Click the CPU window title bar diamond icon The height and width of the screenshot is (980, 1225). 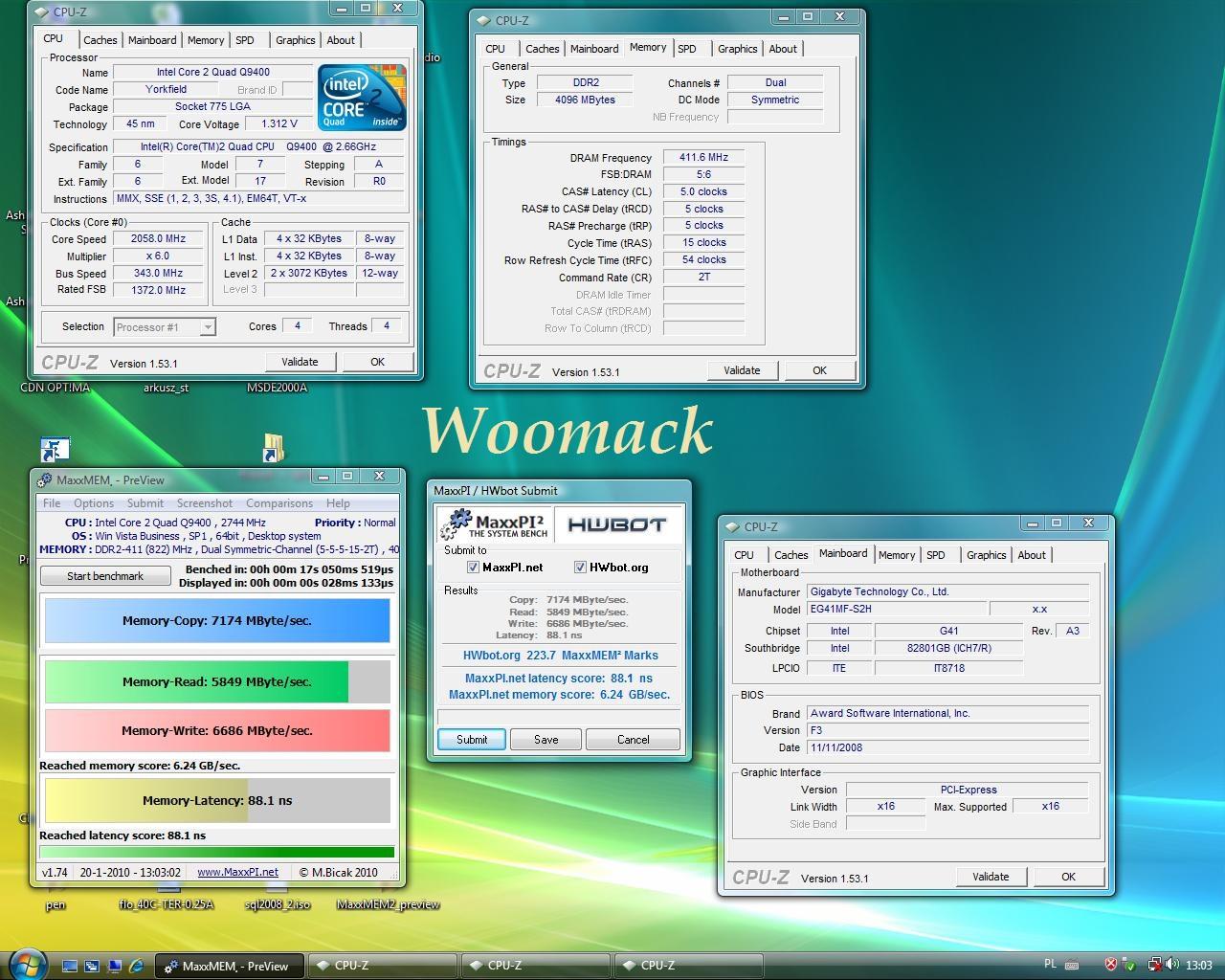42,12
